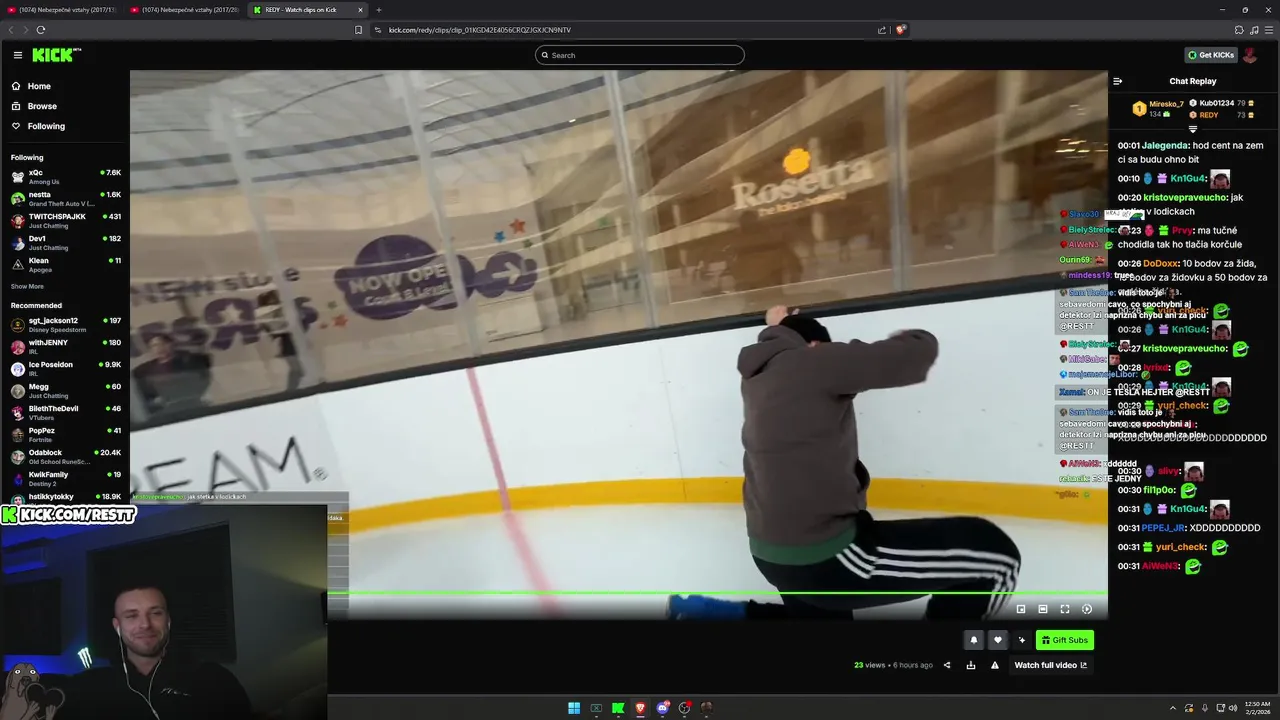Toggle the heart follow button

[997, 640]
